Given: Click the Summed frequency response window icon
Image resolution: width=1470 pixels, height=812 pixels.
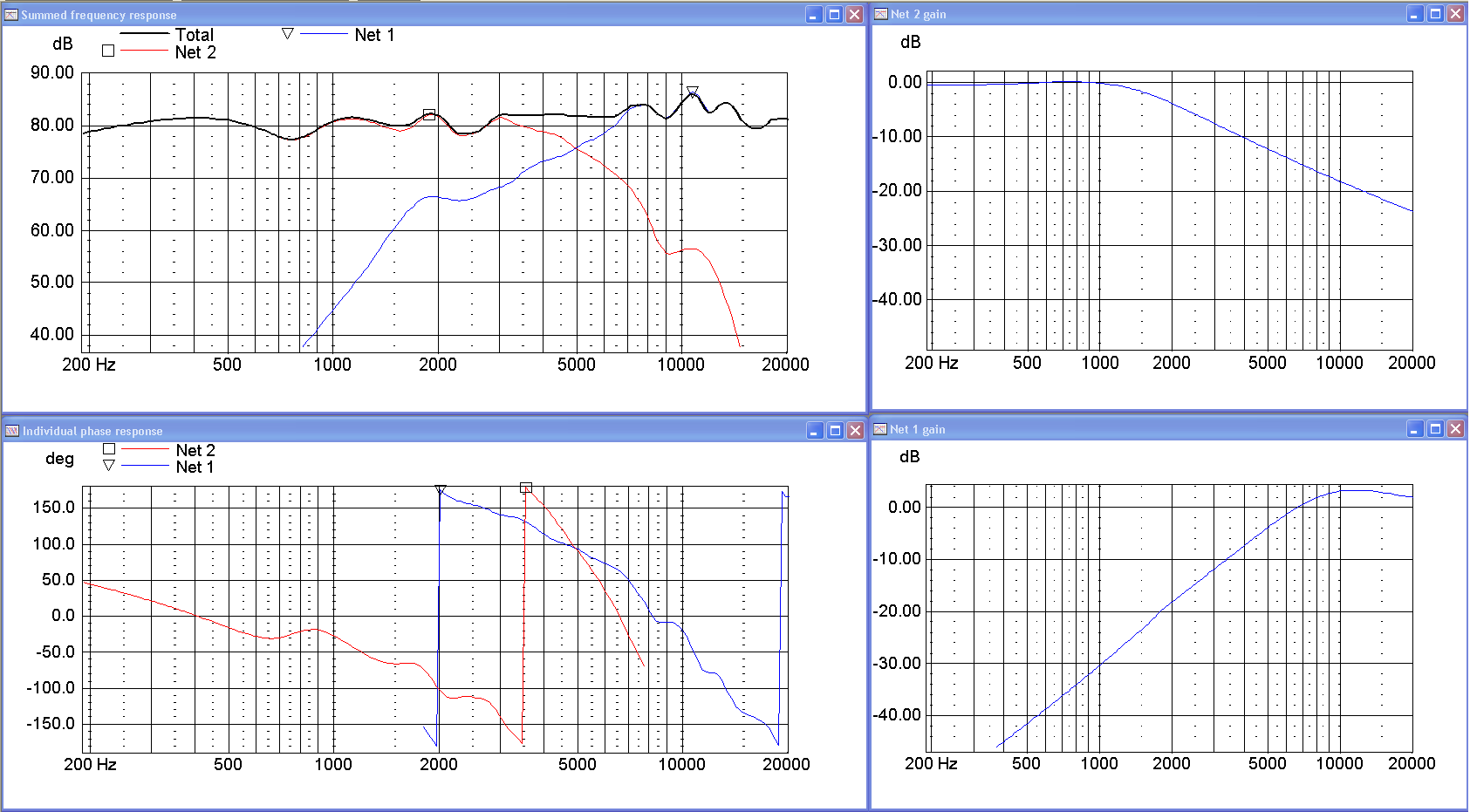Looking at the screenshot, I should point(11,15).
